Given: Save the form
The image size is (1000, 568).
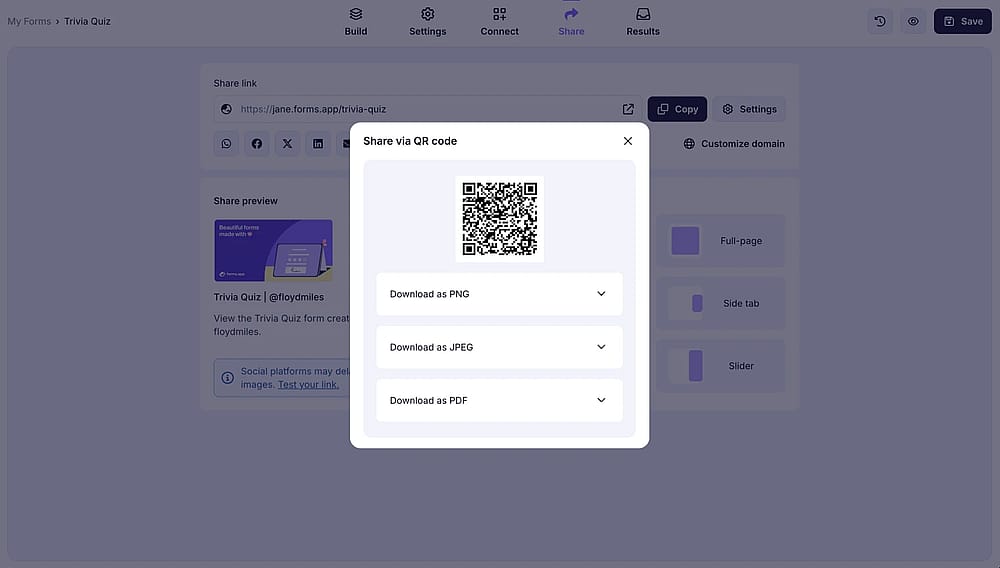Looking at the screenshot, I should 962,21.
